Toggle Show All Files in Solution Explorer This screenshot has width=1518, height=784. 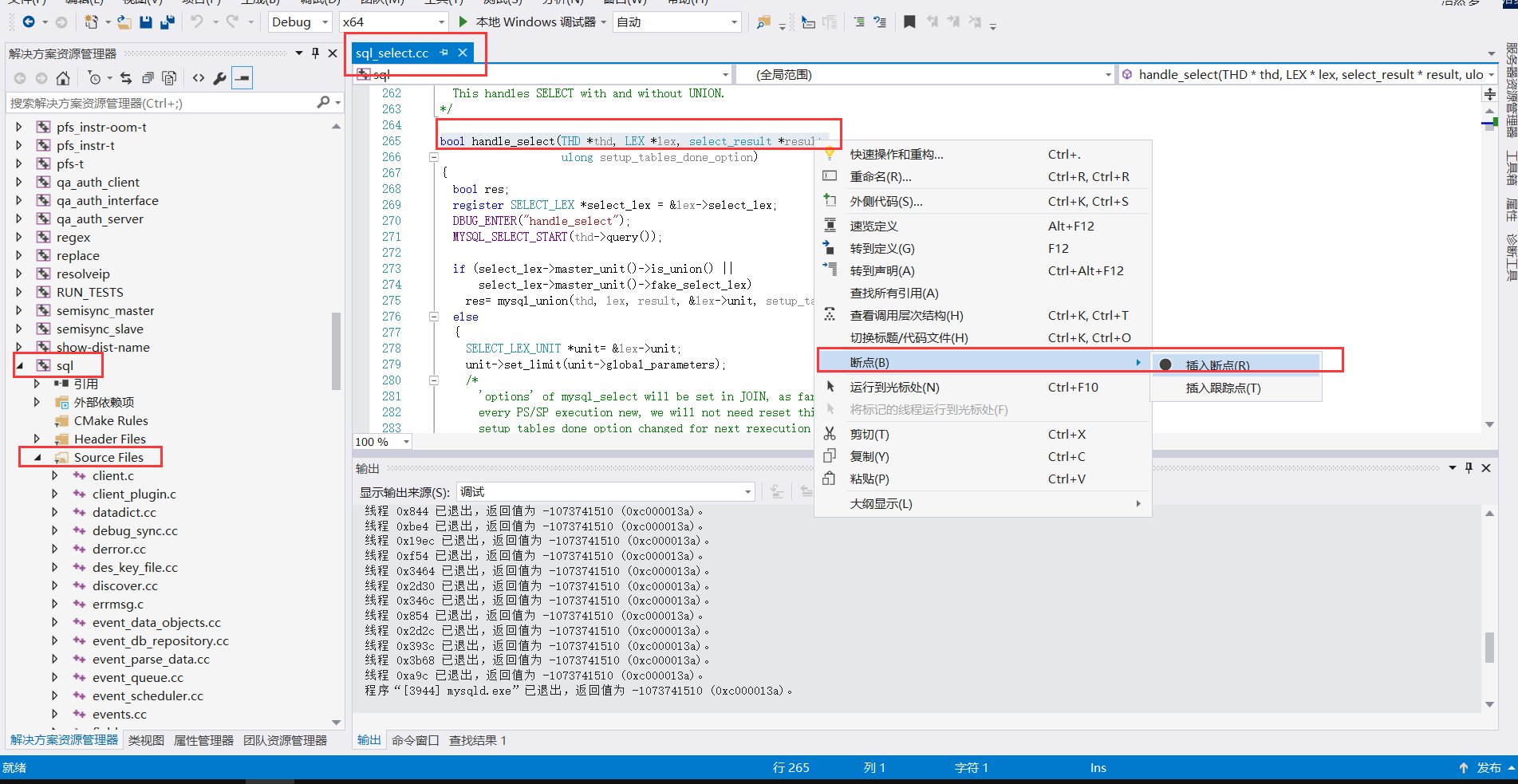(169, 77)
